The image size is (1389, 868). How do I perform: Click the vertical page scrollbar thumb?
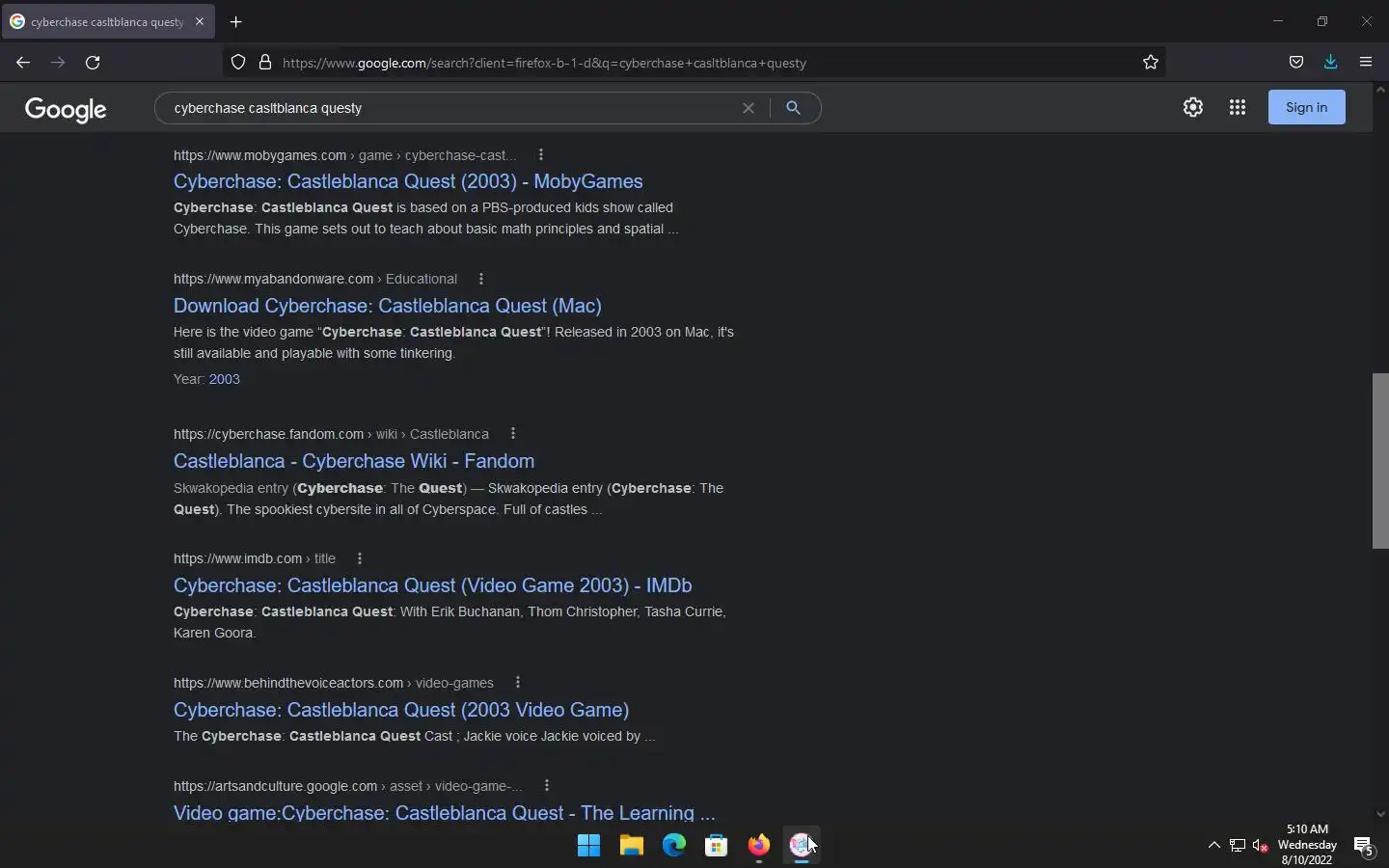tap(1380, 461)
